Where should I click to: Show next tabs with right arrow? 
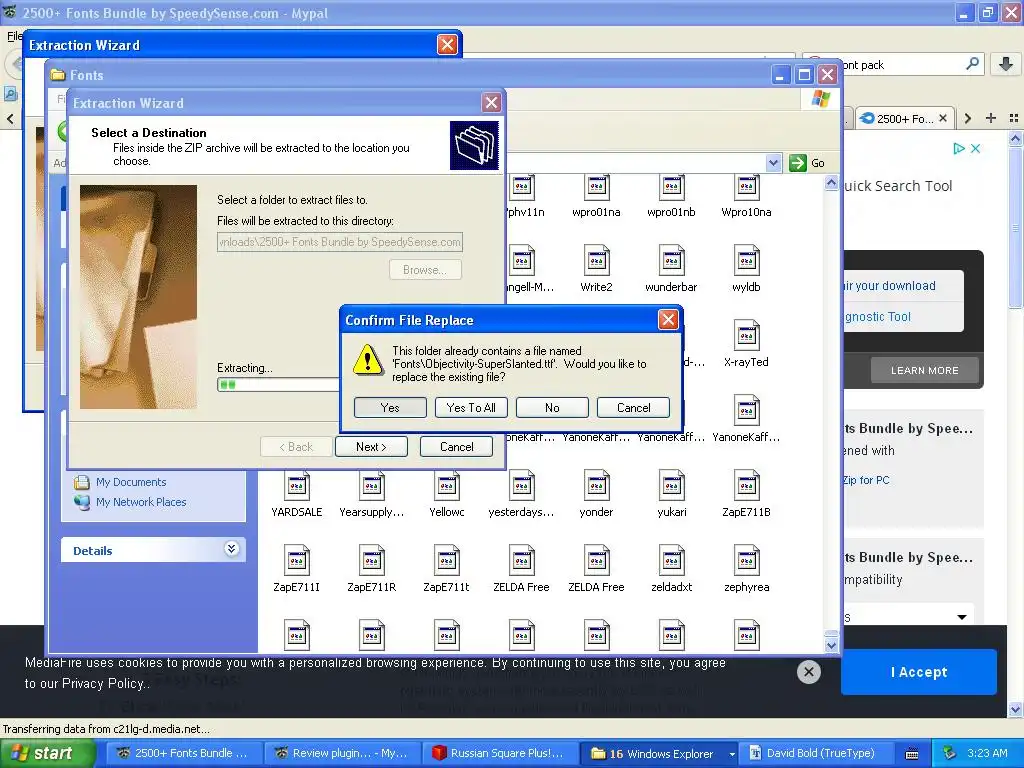point(968,118)
